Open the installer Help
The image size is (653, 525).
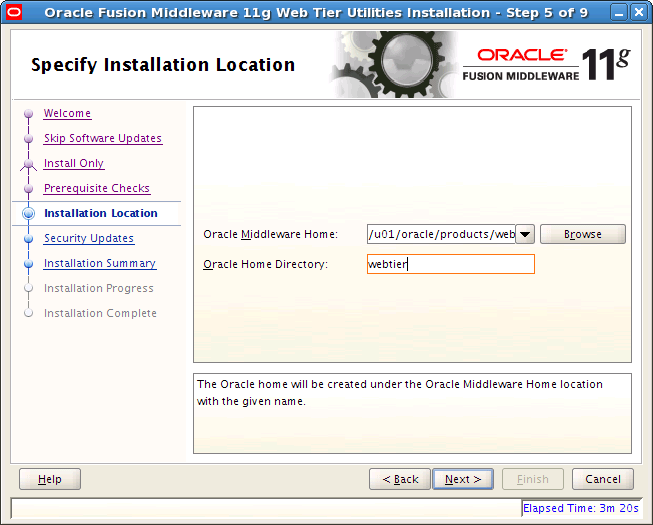pyautogui.click(x=50, y=479)
